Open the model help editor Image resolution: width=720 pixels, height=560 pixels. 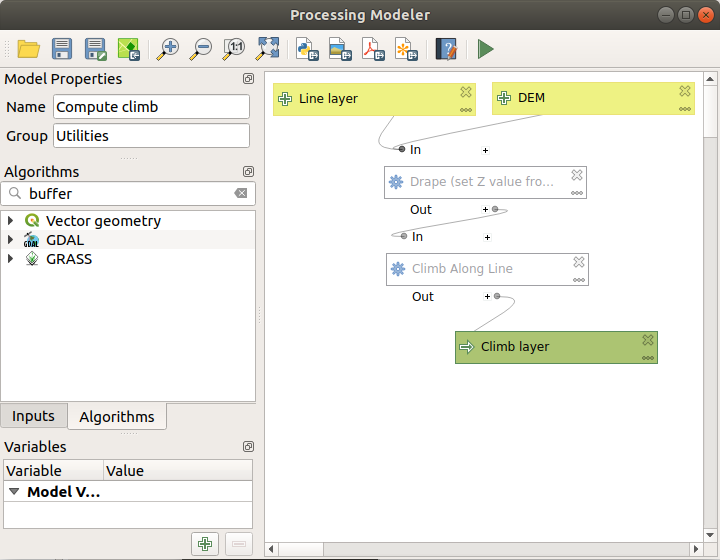(x=446, y=48)
